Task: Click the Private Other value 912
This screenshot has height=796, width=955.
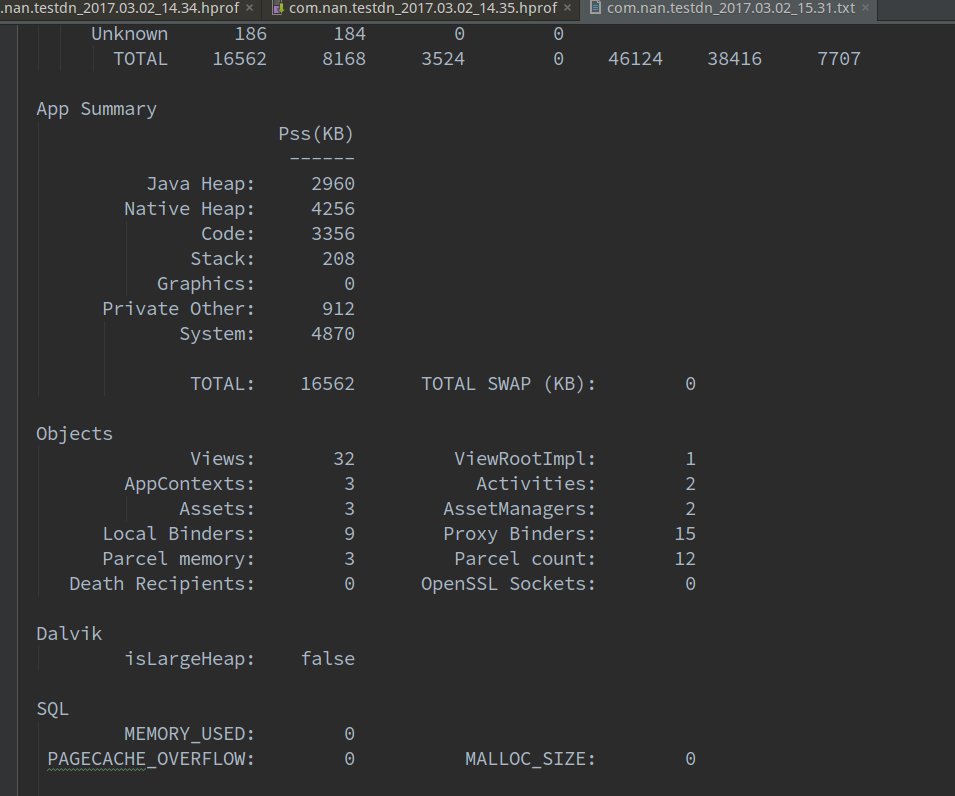Action: click(x=338, y=309)
